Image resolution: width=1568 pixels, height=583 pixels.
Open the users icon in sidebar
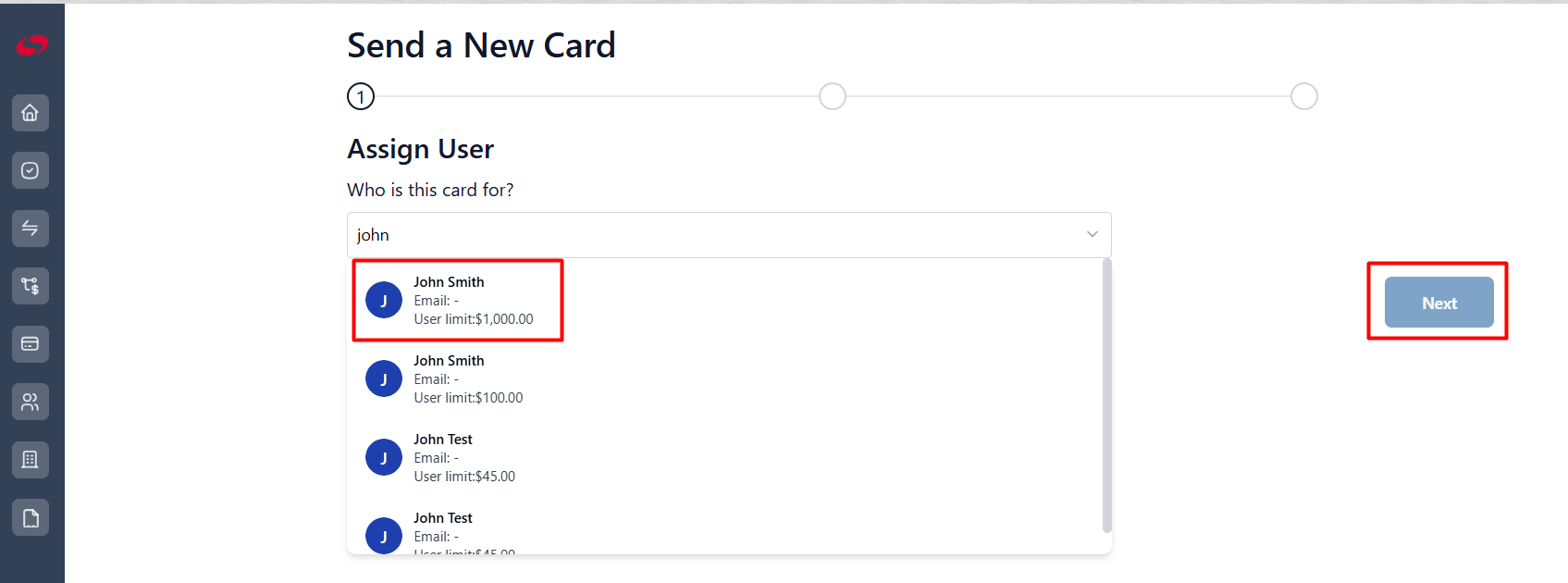point(31,402)
